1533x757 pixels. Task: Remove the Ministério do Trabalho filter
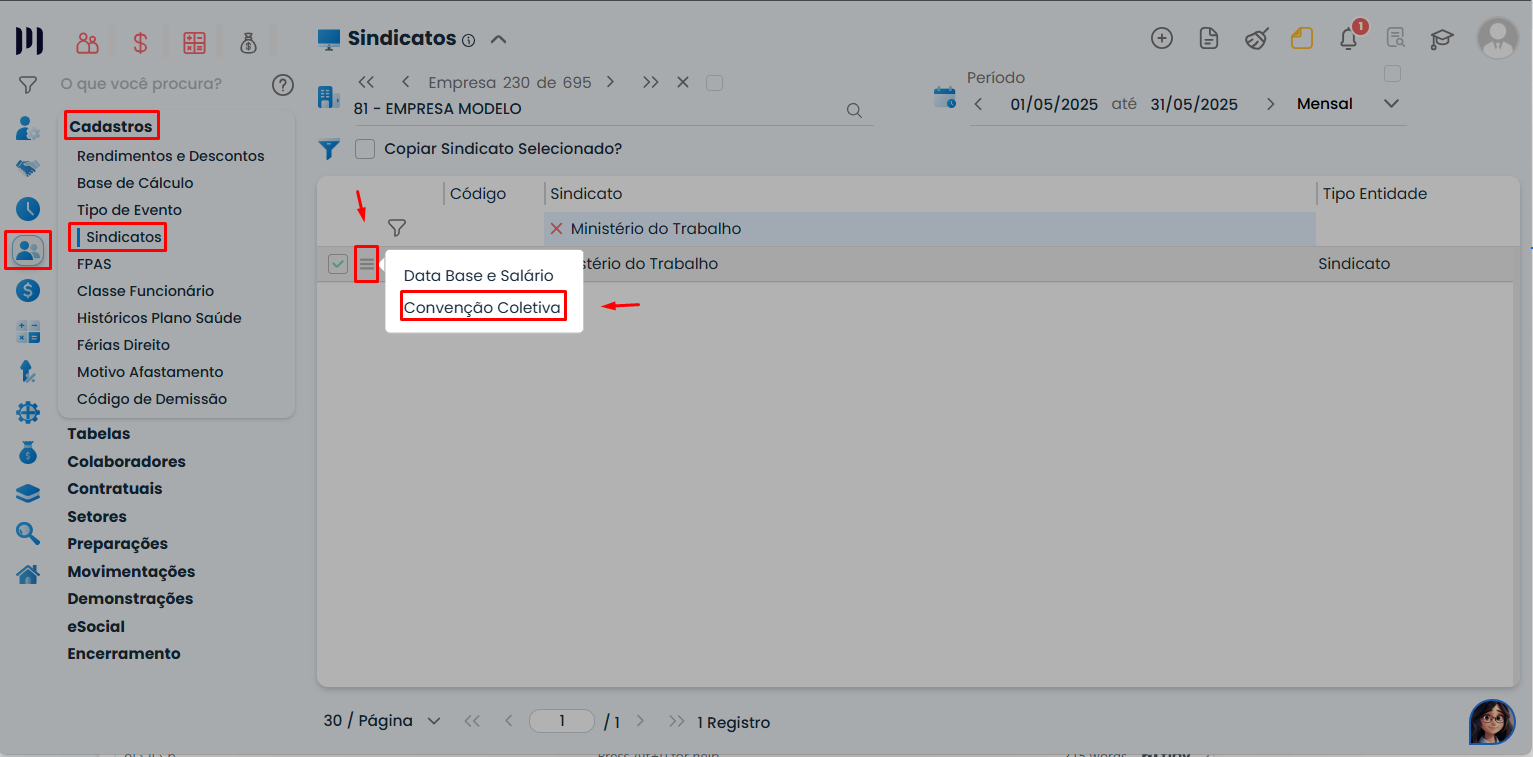click(x=557, y=229)
